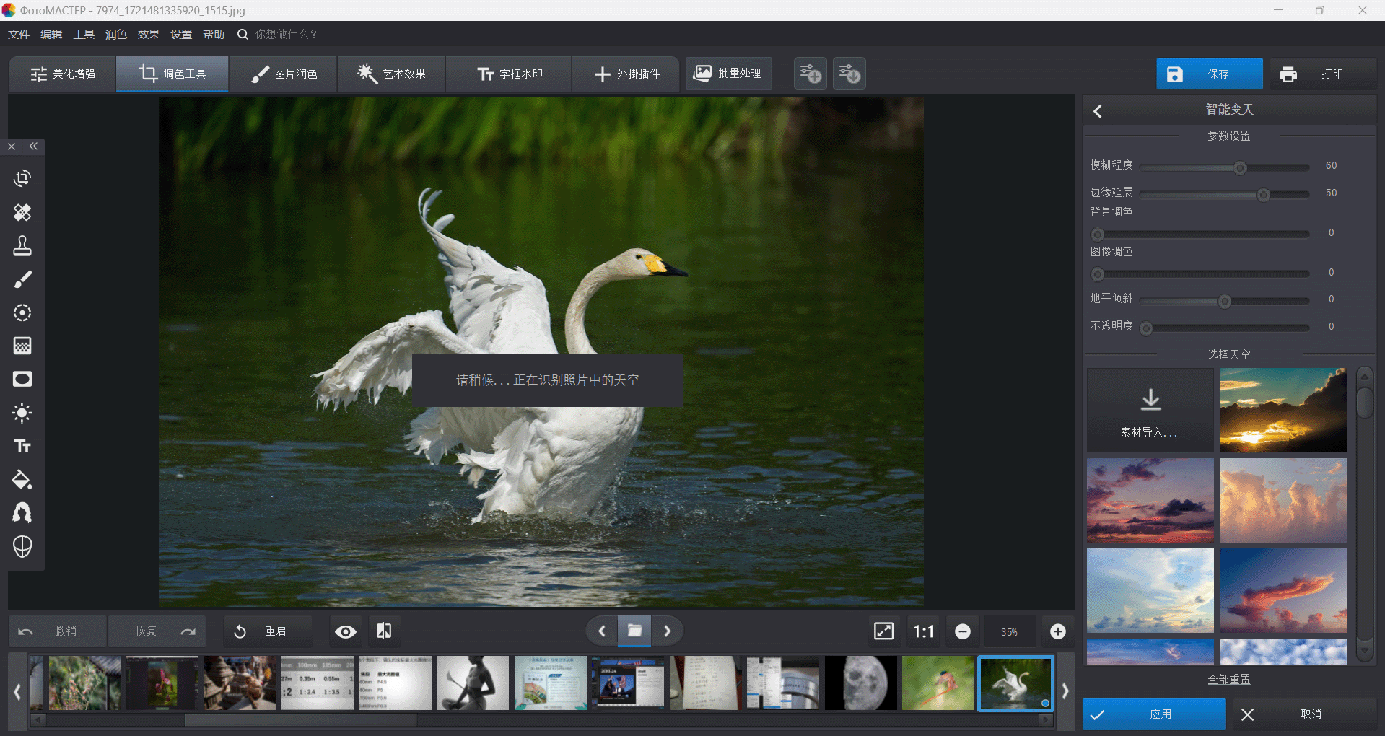Close the left tool palette with X
Screen dimensions: 1385x736
point(12,146)
